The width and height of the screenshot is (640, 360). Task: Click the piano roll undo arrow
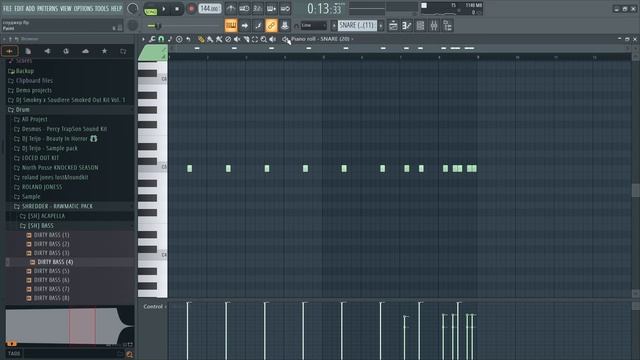point(188,39)
